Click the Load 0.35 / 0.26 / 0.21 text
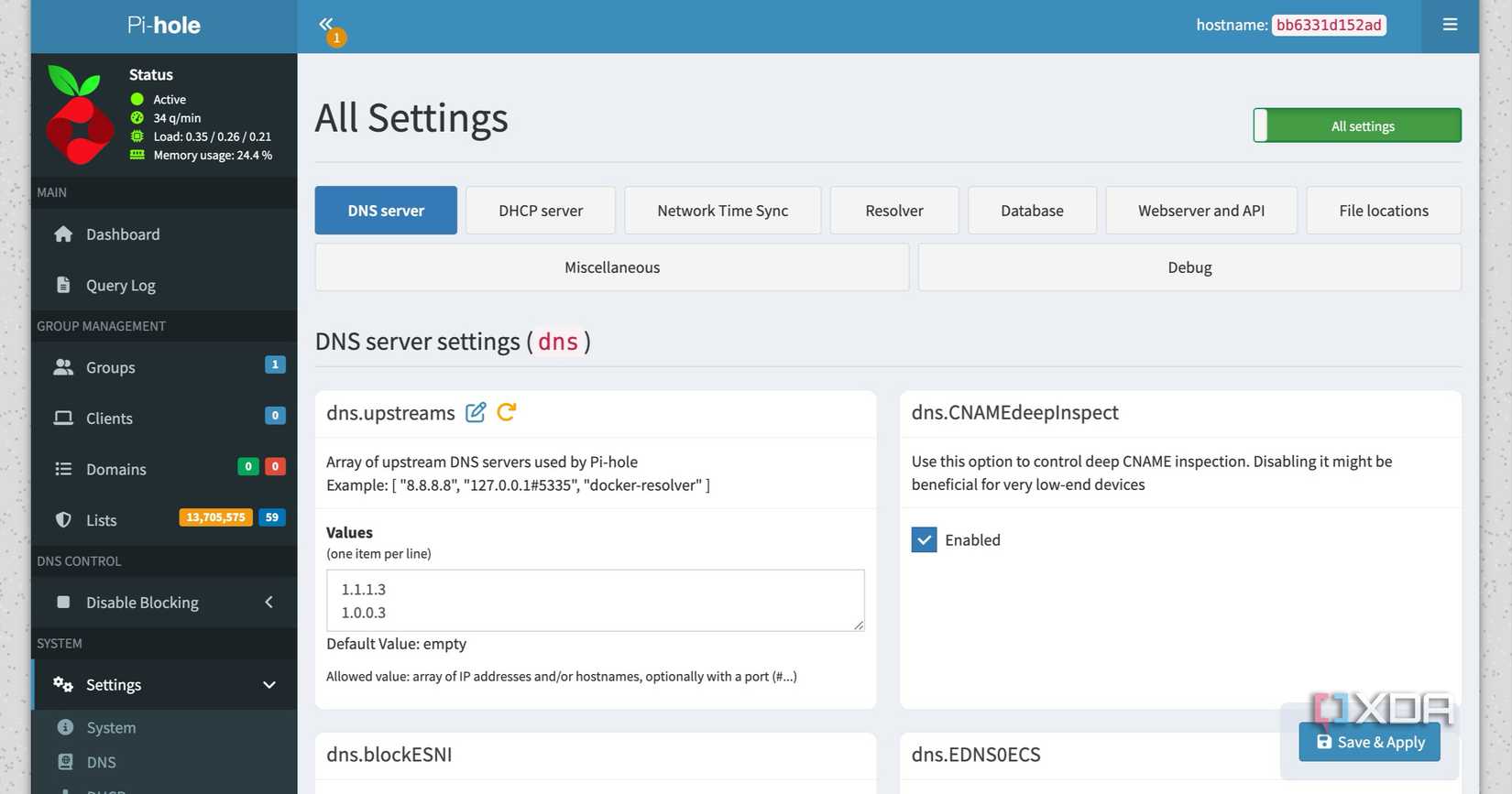This screenshot has width=1512, height=794. pos(213,136)
